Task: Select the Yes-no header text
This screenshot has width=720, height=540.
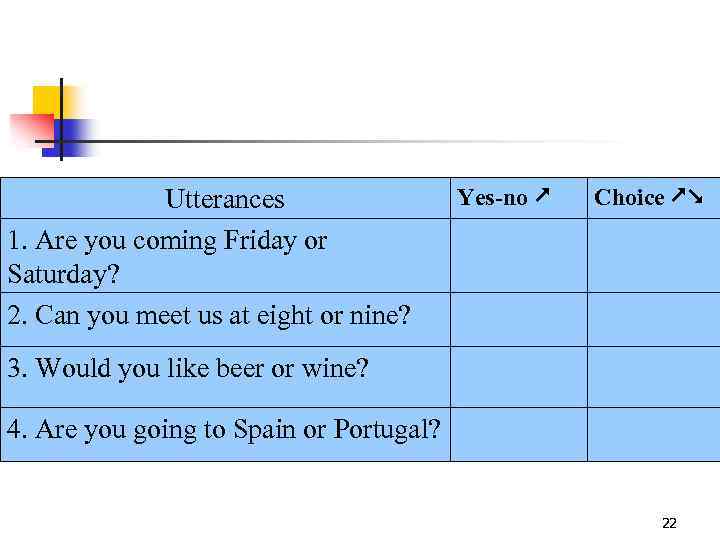Action: 492,198
